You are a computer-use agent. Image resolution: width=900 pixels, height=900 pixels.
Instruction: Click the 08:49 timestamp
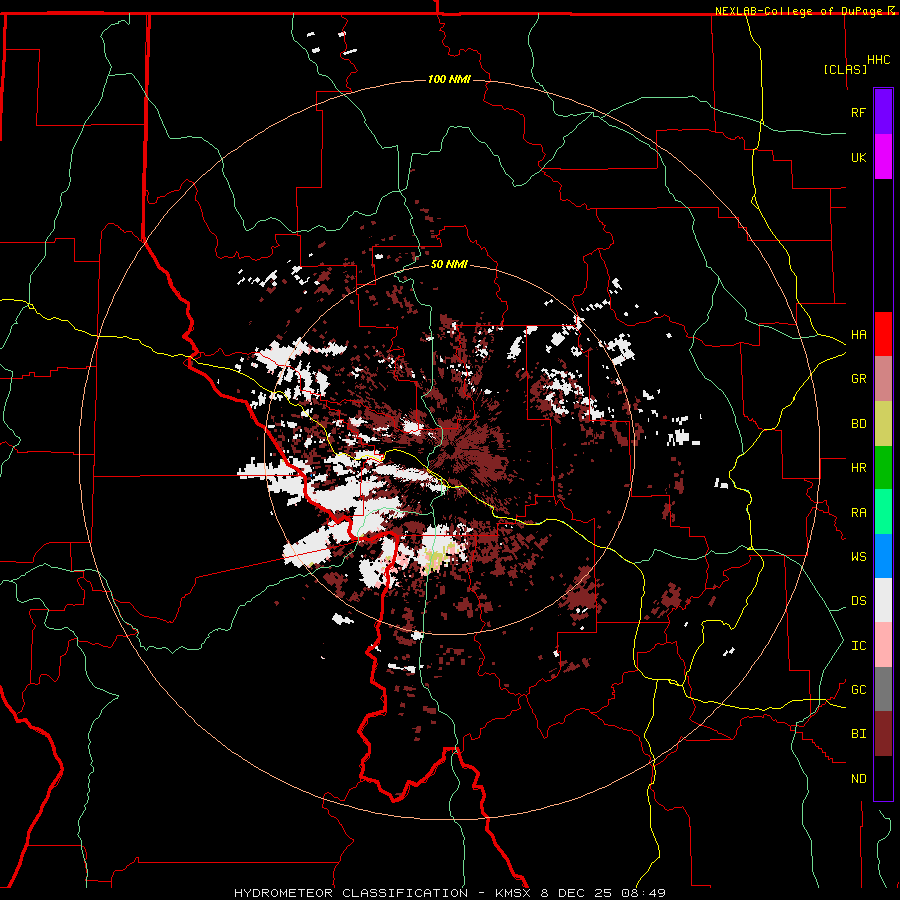643,893
